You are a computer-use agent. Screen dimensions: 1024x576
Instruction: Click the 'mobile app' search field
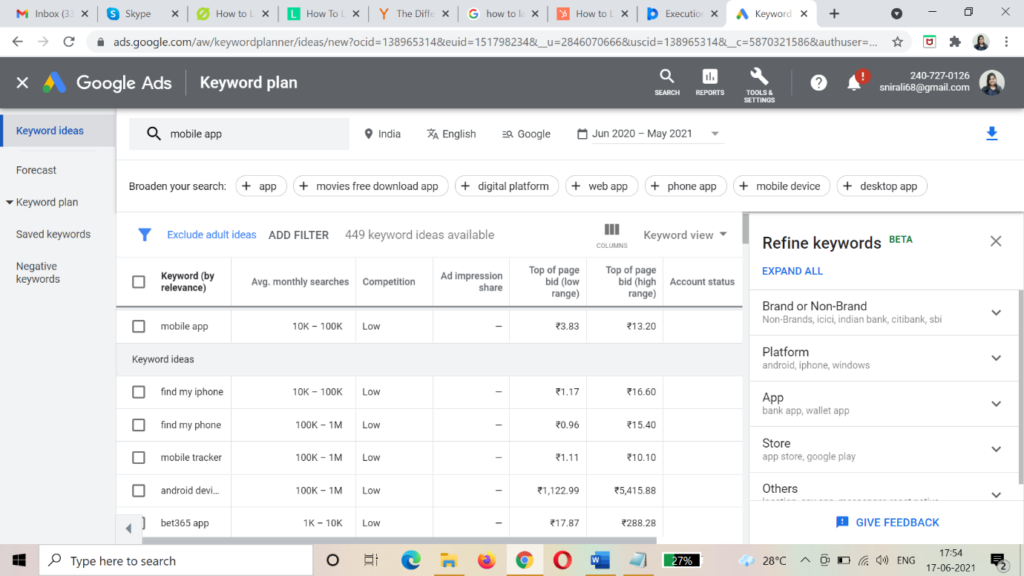pyautogui.click(x=239, y=134)
